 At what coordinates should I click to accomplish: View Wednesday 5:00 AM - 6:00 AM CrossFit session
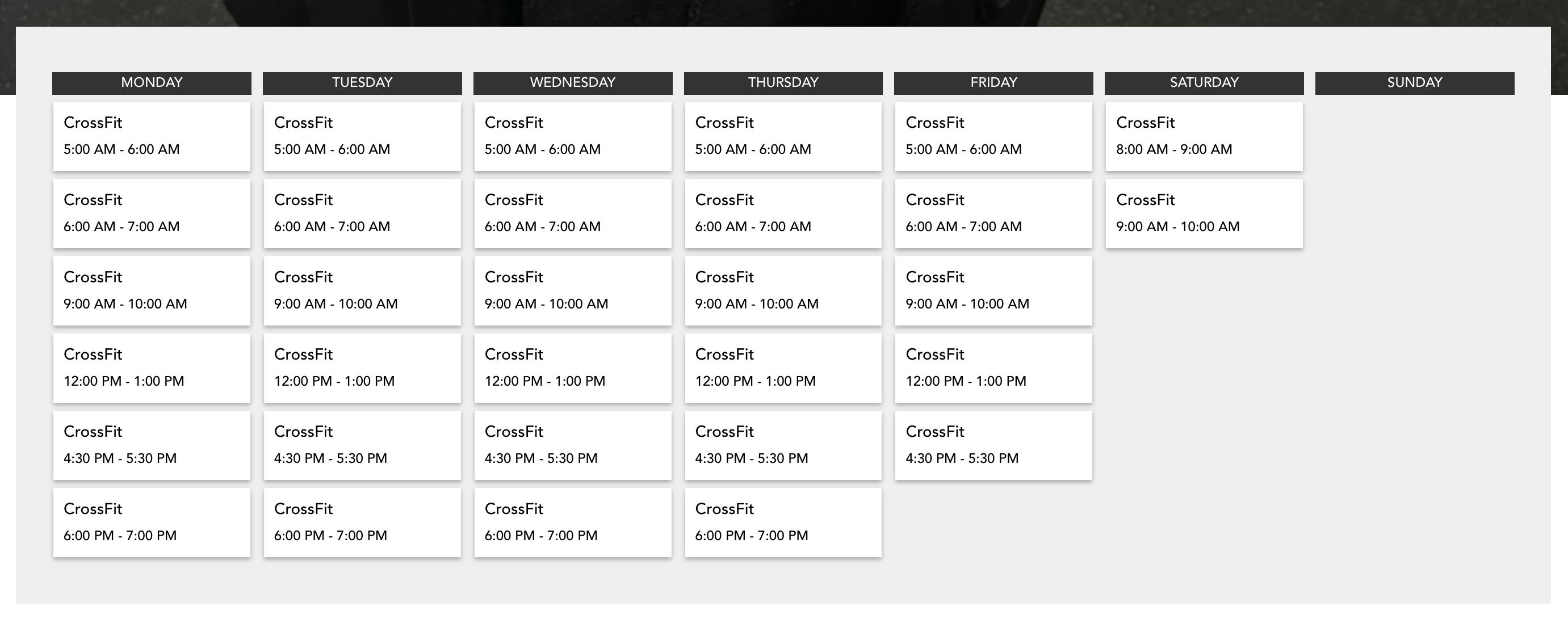click(x=573, y=136)
